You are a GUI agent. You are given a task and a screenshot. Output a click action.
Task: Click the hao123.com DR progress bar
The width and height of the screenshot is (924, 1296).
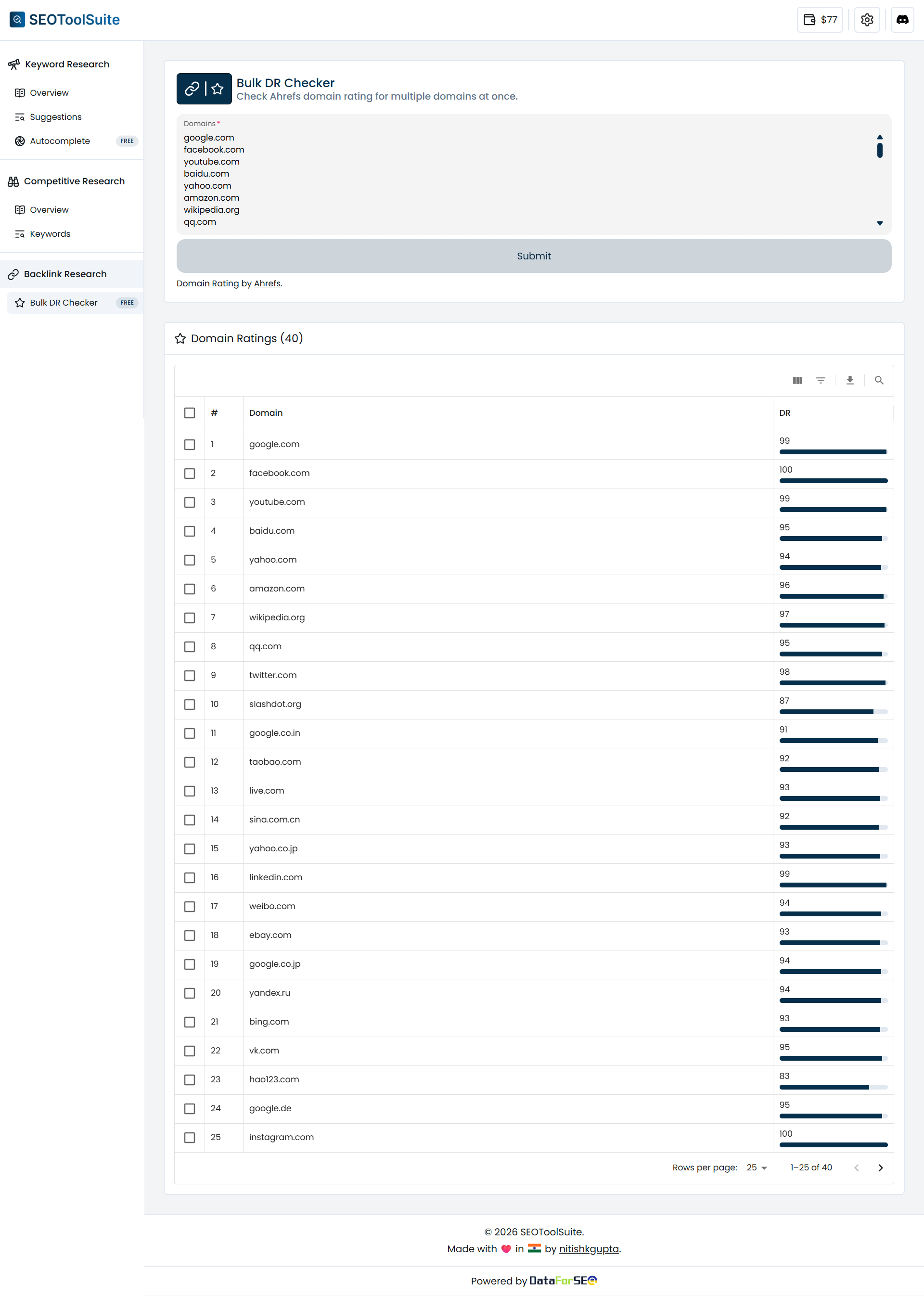[834, 1088]
